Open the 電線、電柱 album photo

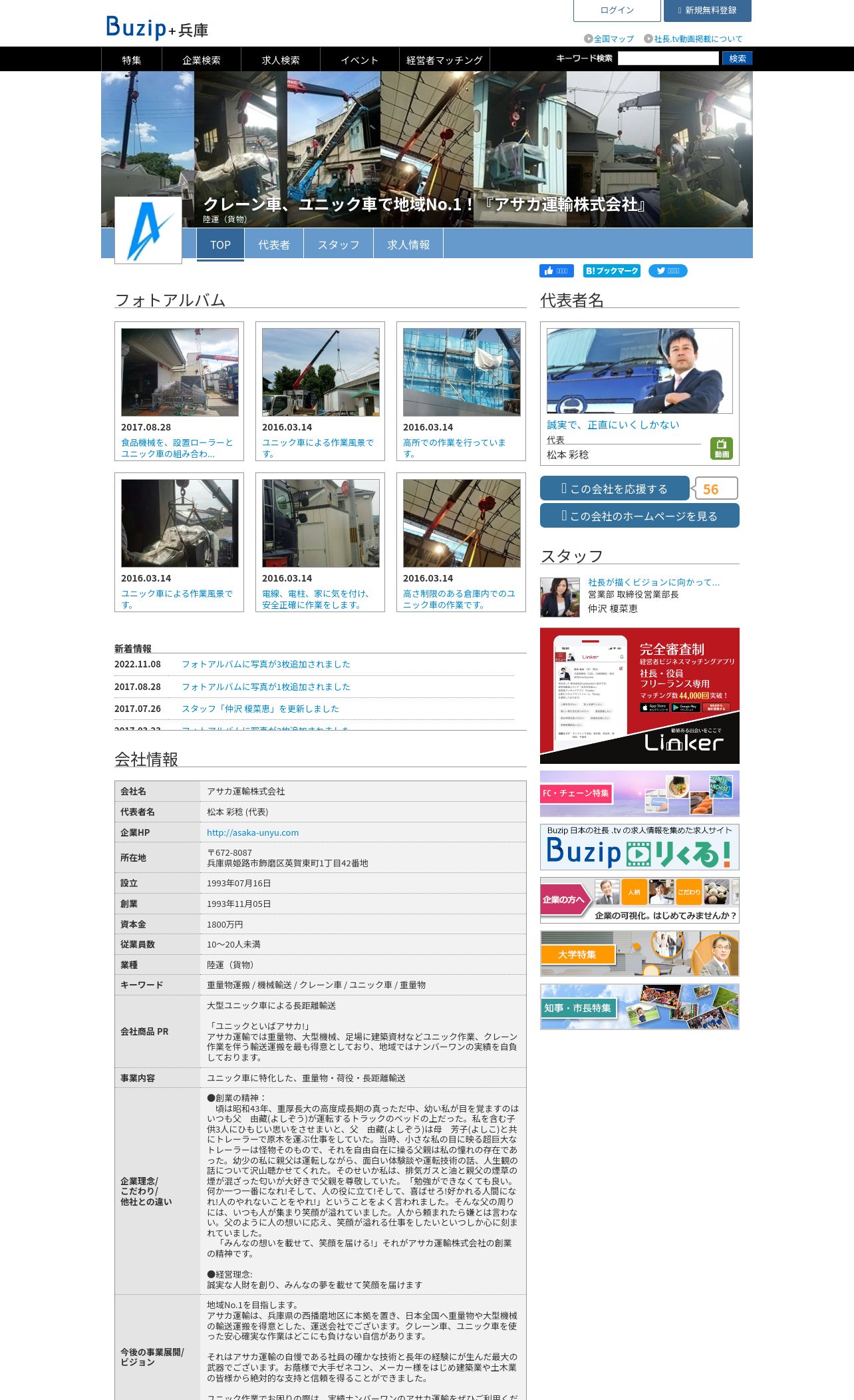pyautogui.click(x=321, y=523)
